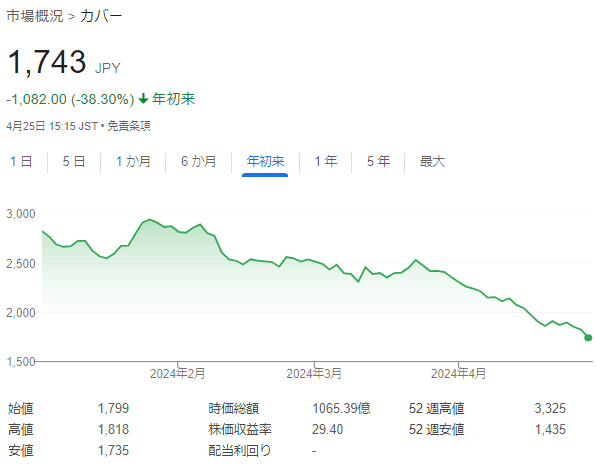Screen dimensions: 597x465
Task: Click the 時価総額 value 1065.39億
Action: pos(341,409)
